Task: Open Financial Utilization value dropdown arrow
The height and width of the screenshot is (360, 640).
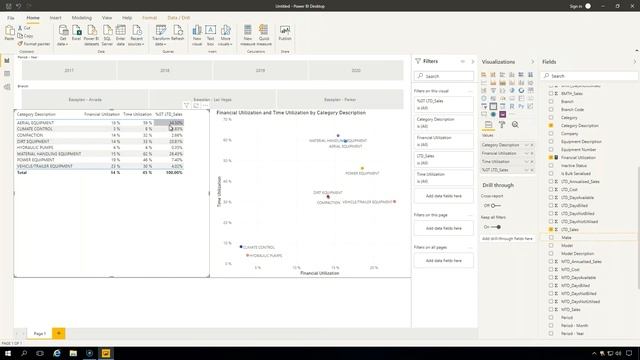Action: (x=526, y=153)
